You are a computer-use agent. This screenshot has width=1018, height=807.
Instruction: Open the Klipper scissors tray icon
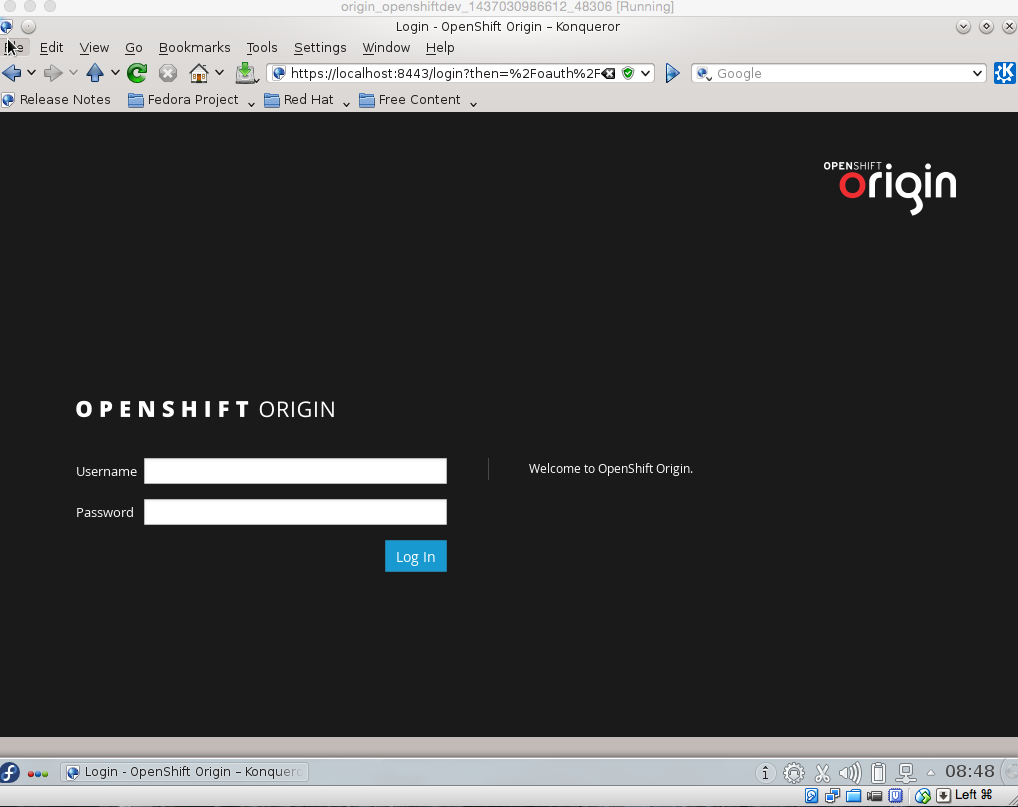pos(822,772)
